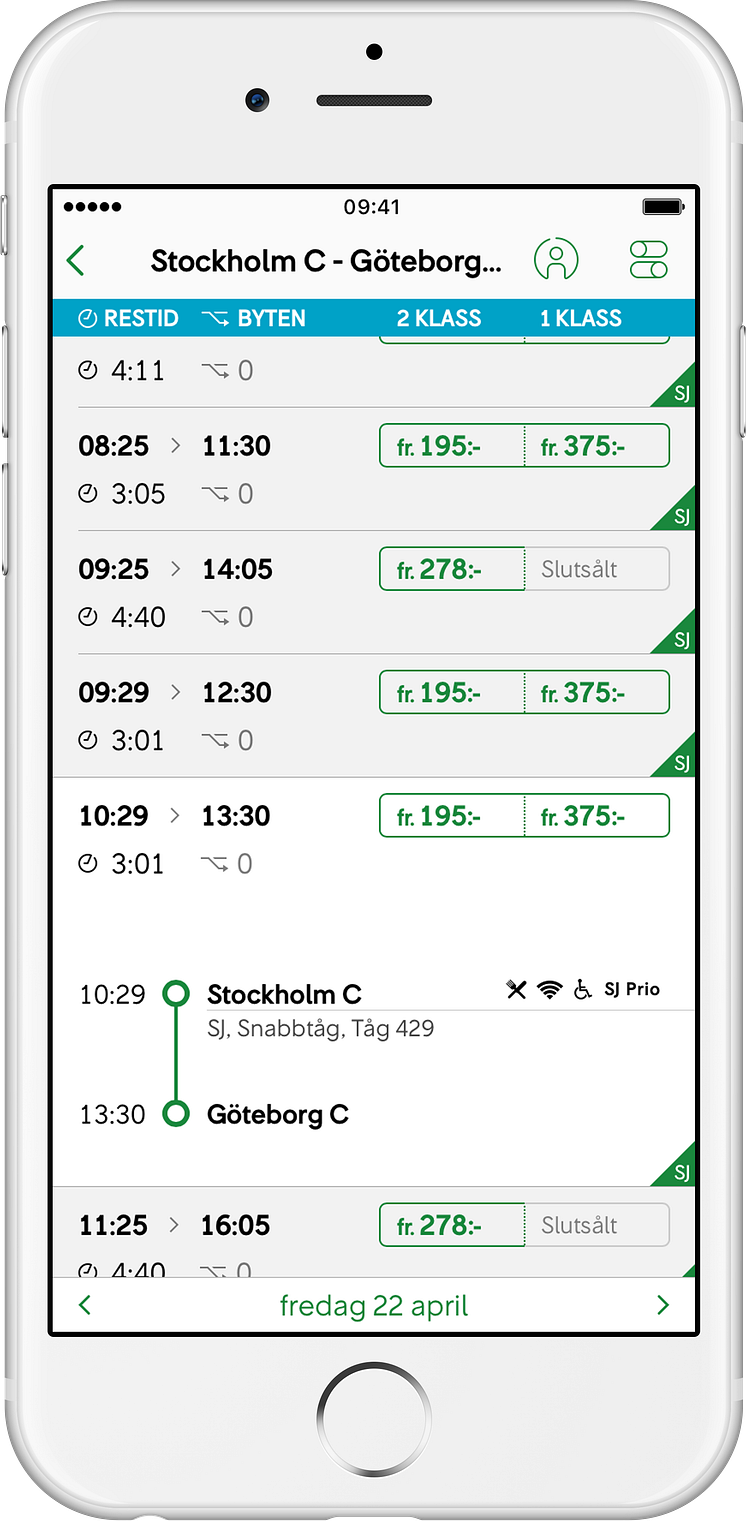Click the SJ Prio label
This screenshot has width=746, height=1521.
tap(632, 989)
